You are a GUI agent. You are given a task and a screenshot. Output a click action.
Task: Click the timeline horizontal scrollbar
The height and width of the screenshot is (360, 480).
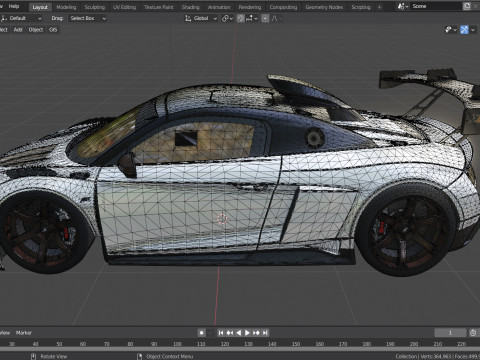coord(240,350)
